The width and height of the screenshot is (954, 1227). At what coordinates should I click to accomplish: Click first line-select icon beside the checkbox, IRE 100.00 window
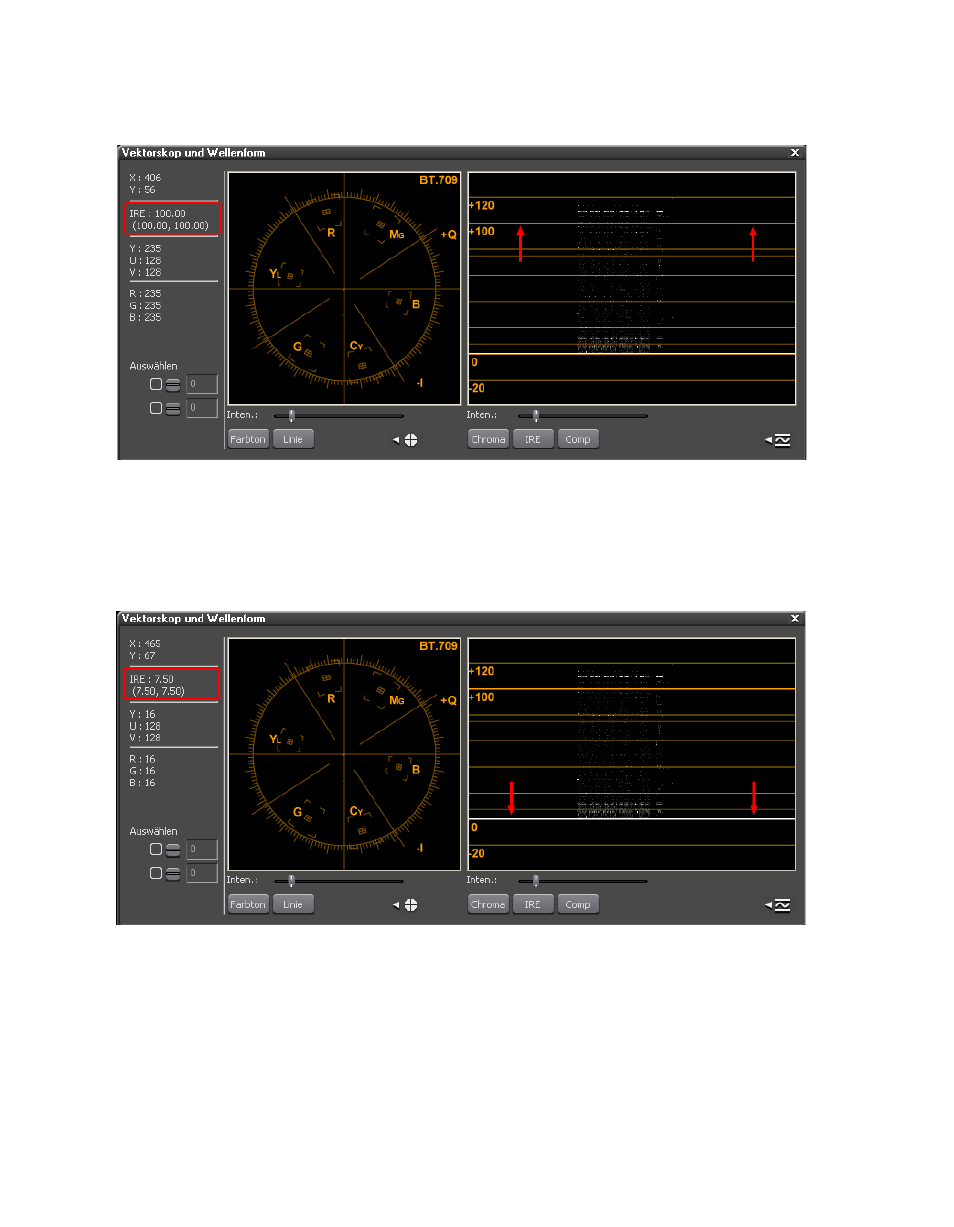[x=173, y=384]
